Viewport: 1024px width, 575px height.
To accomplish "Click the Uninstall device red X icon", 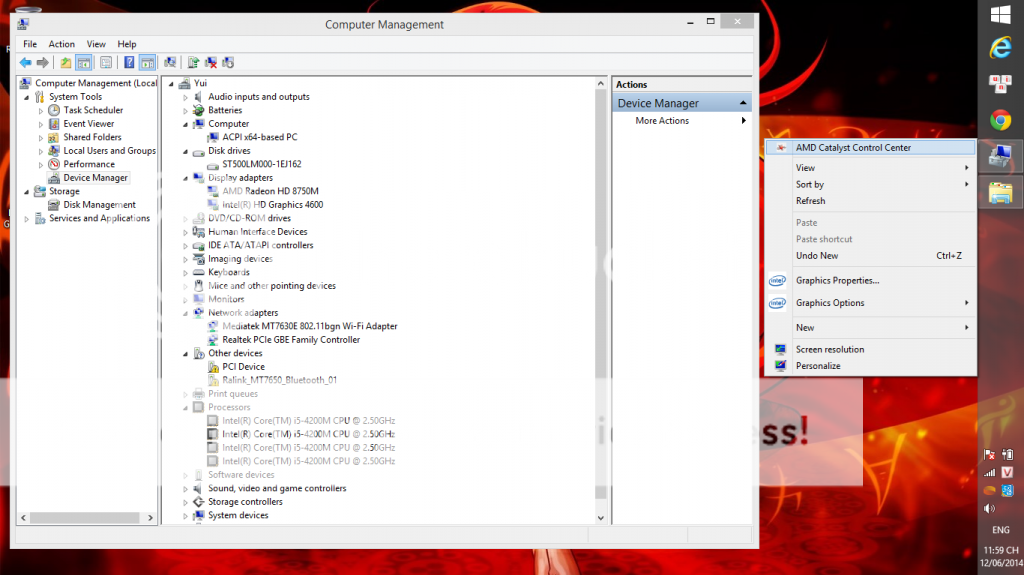I will tap(211, 62).
